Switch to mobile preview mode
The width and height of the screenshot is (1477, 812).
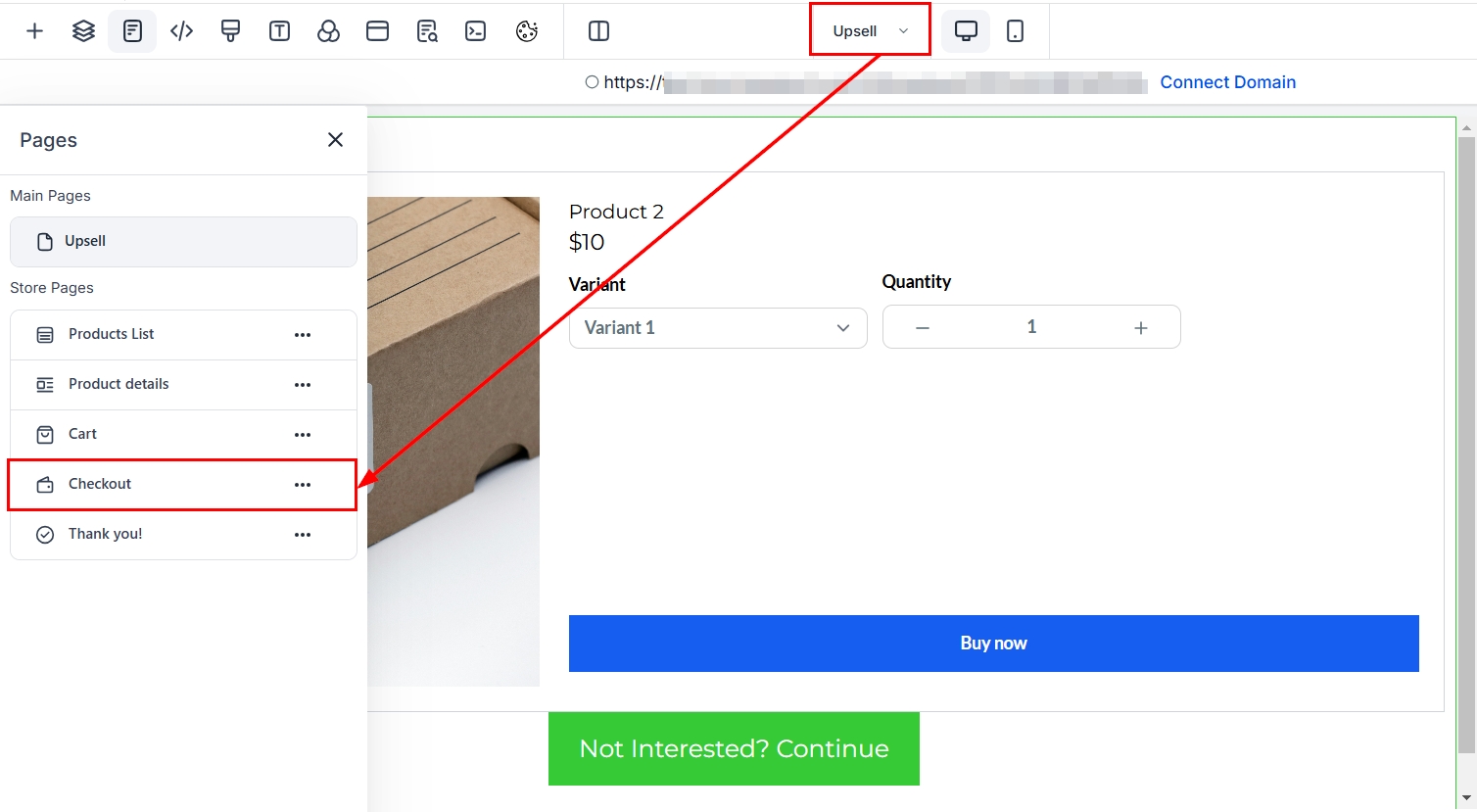[1016, 31]
